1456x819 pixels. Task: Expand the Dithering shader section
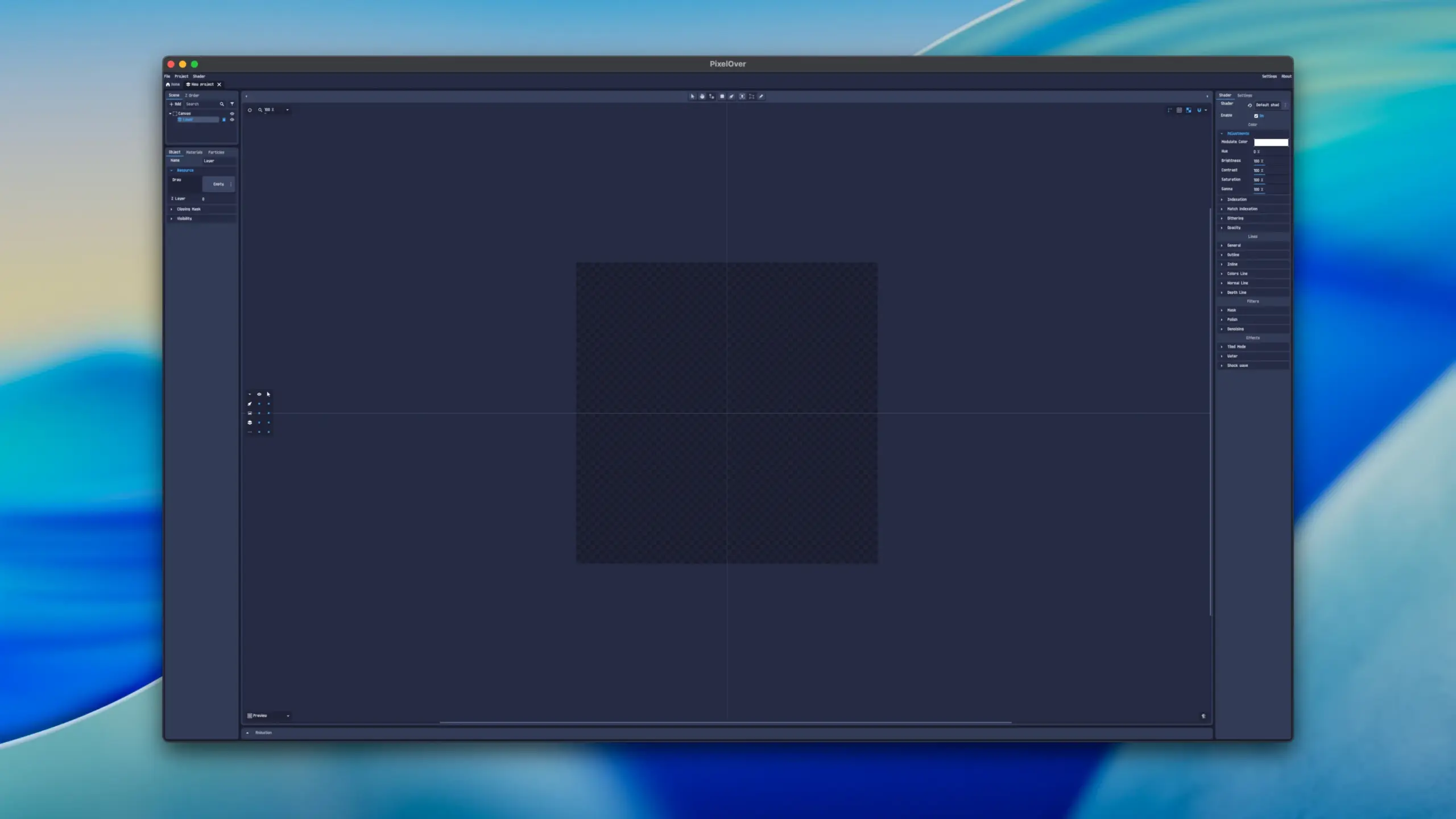point(1235,218)
